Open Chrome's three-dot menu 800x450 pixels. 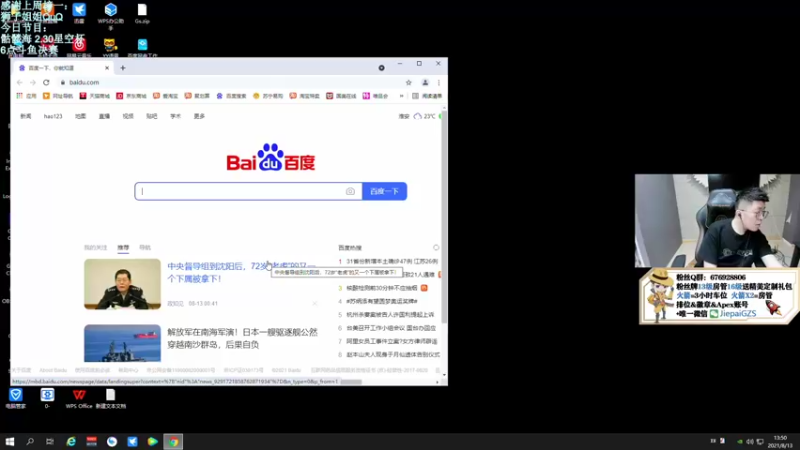pyautogui.click(x=439, y=82)
